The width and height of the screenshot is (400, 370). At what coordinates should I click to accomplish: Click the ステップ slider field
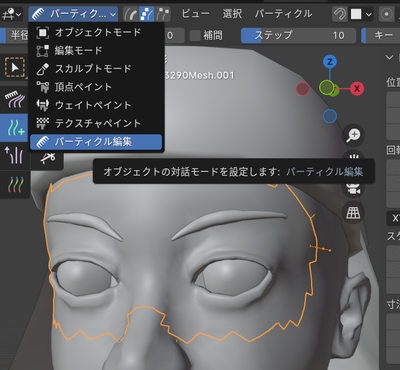(298, 35)
